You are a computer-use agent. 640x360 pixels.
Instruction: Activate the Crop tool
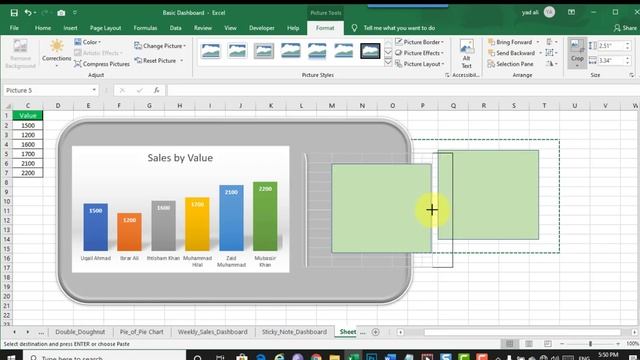577,53
